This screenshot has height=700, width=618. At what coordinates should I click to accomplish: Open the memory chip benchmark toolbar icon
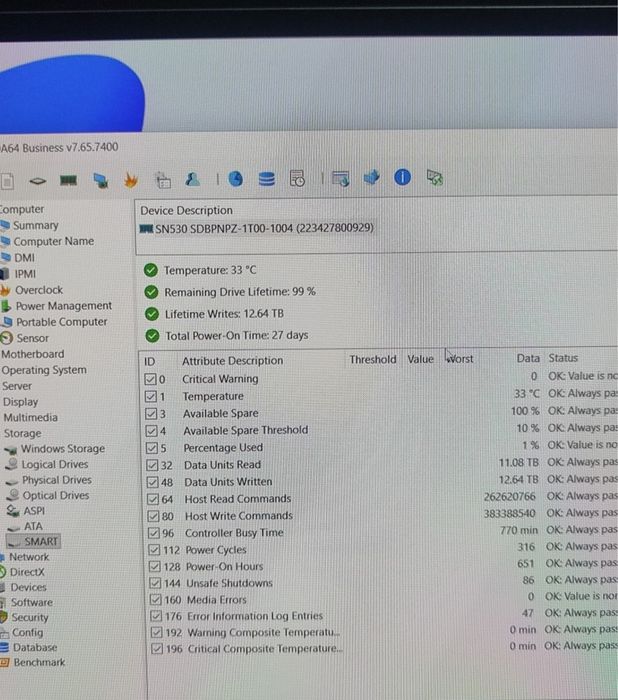tap(68, 180)
